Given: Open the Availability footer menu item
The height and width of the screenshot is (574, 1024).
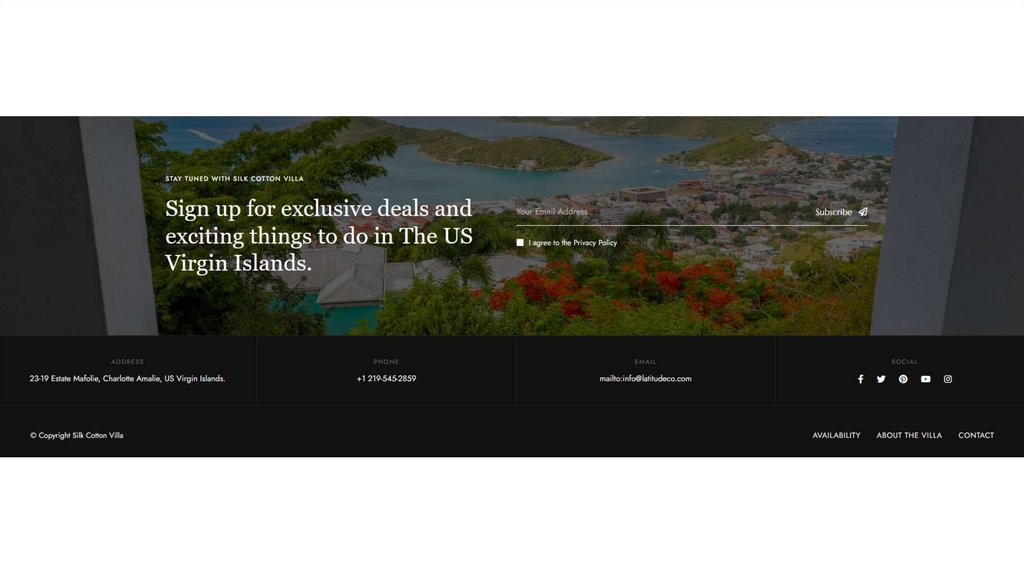Looking at the screenshot, I should [x=836, y=435].
